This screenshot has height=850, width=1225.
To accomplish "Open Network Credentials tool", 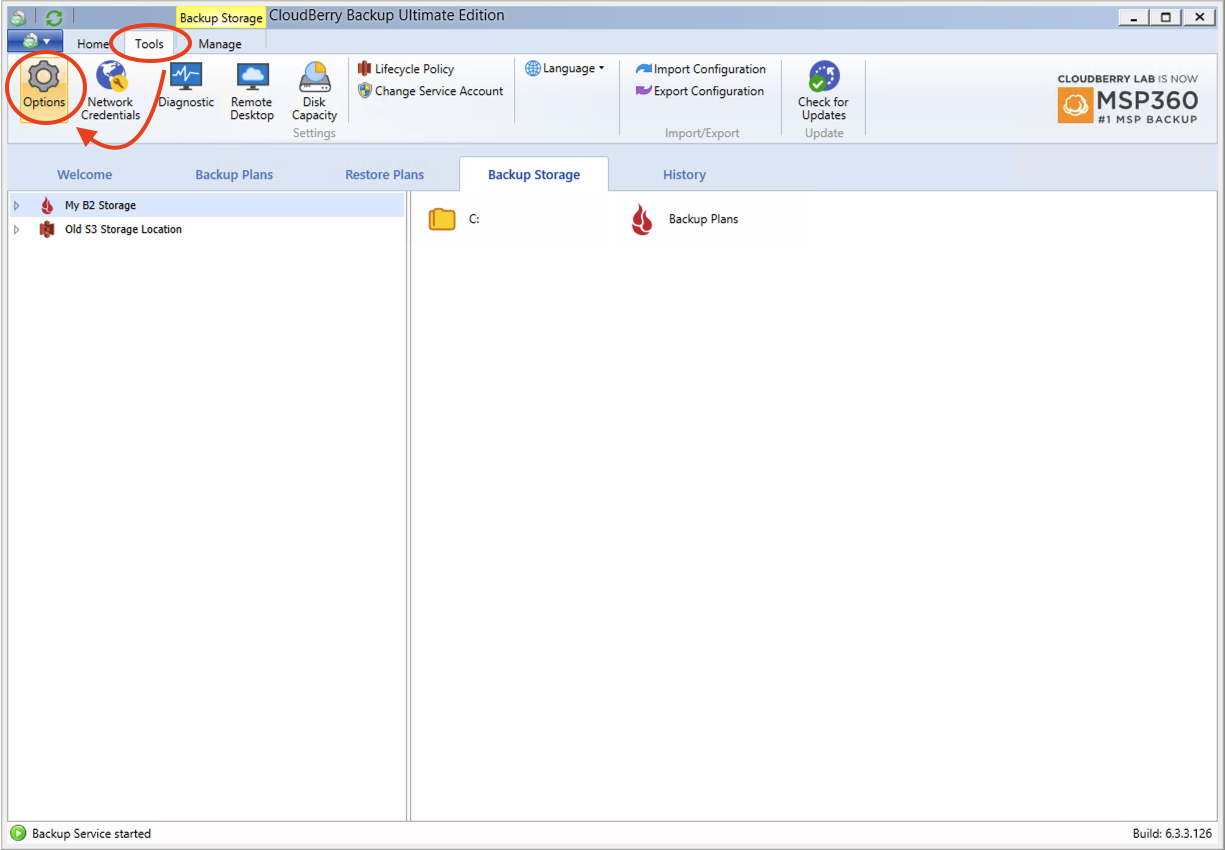I will click(110, 90).
